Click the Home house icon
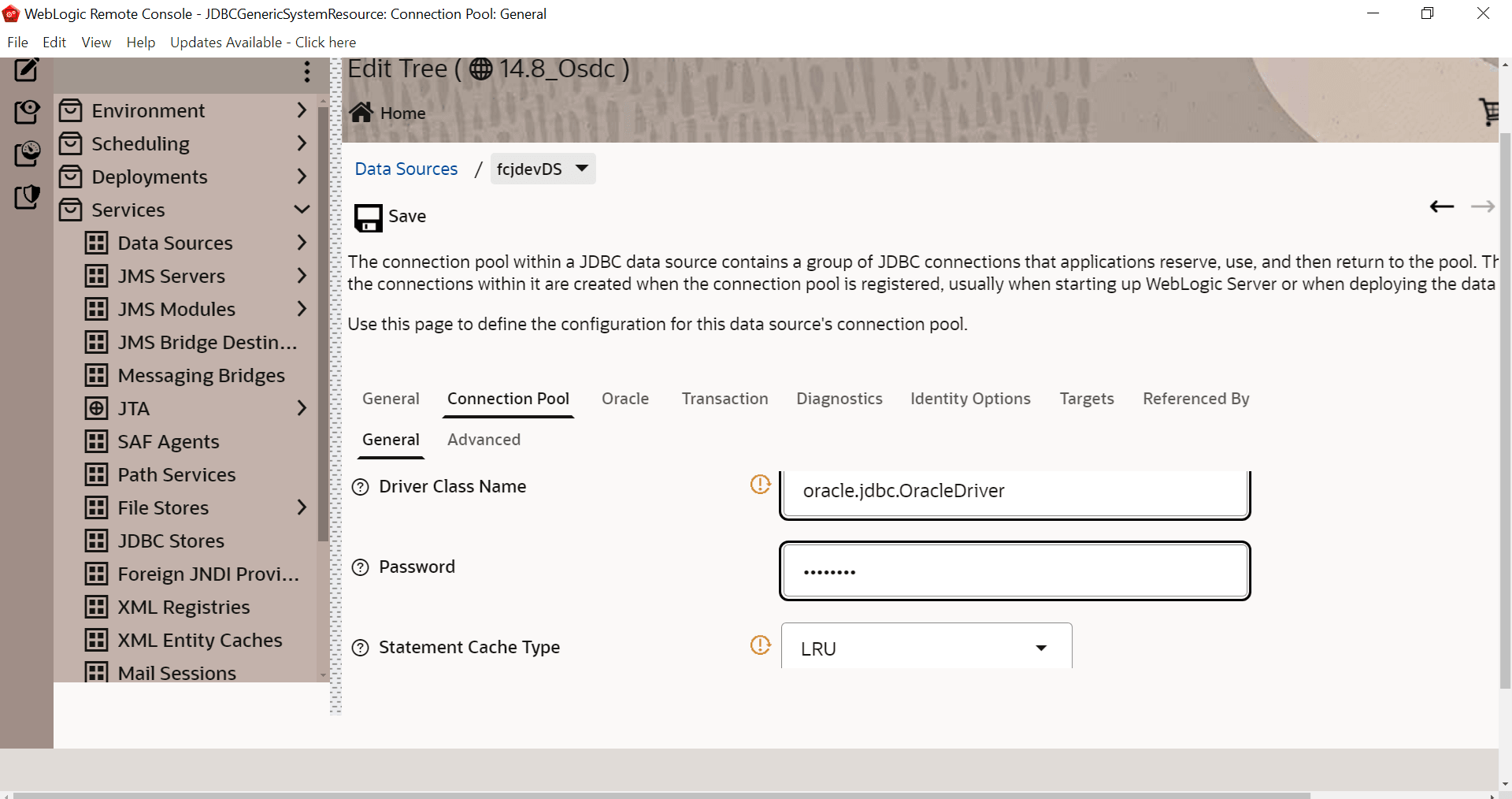This screenshot has width=1512, height=799. pos(361,113)
